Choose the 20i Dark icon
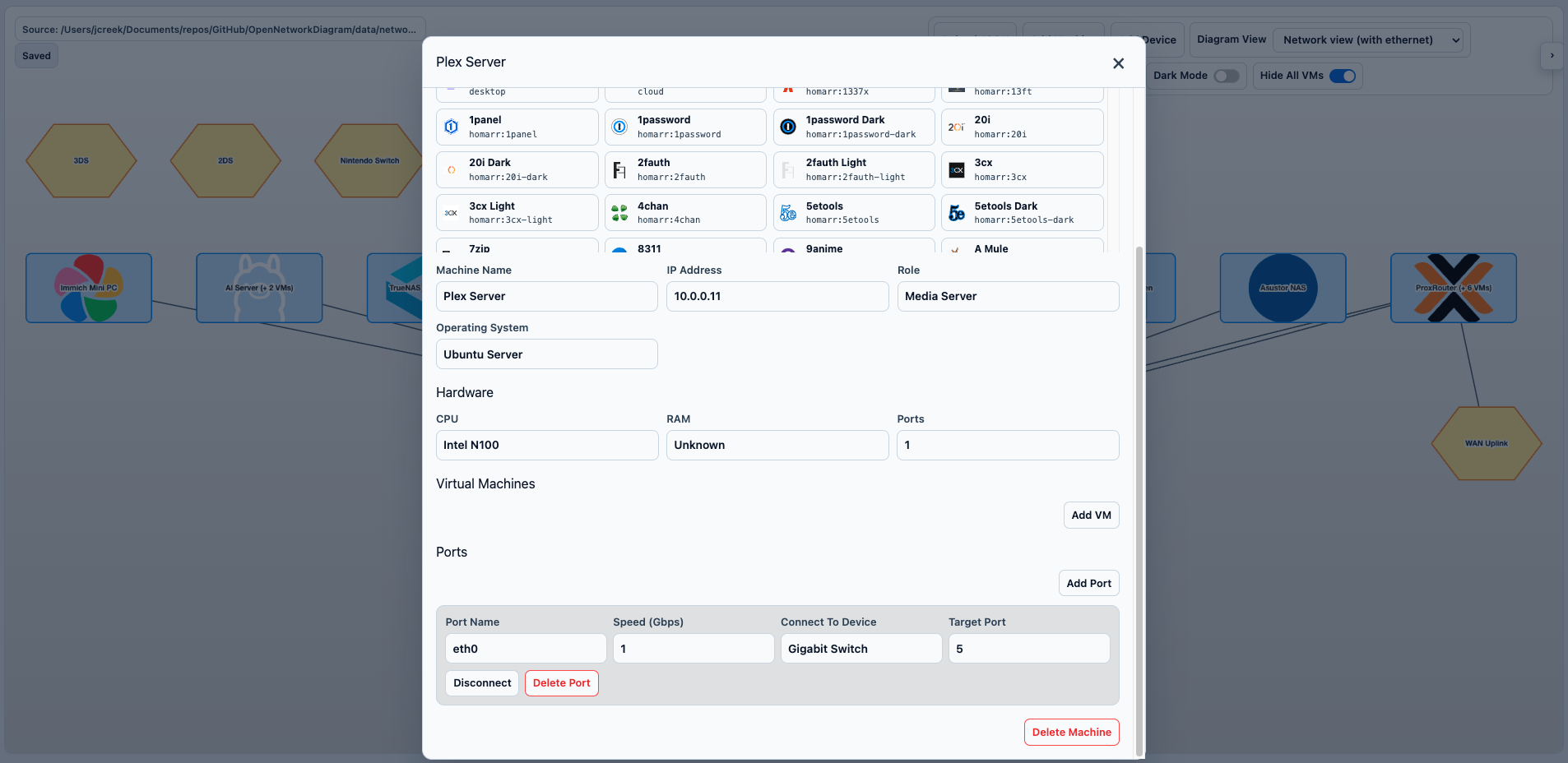1568x763 pixels. [517, 169]
